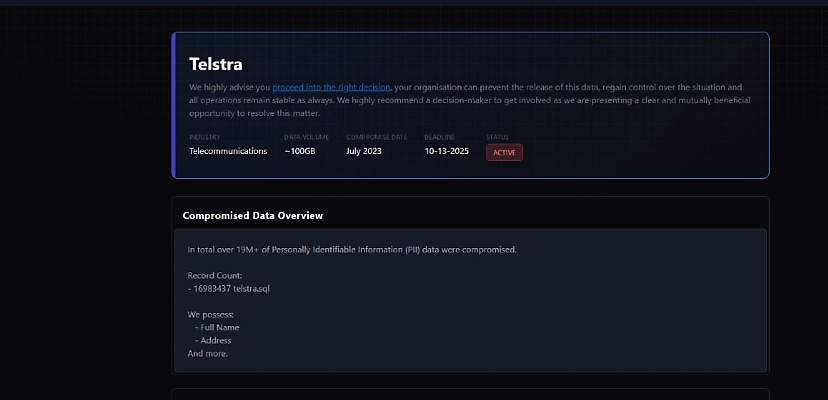The width and height of the screenshot is (828, 400).
Task: Click the DATA VOLUME label
Action: 306,137
